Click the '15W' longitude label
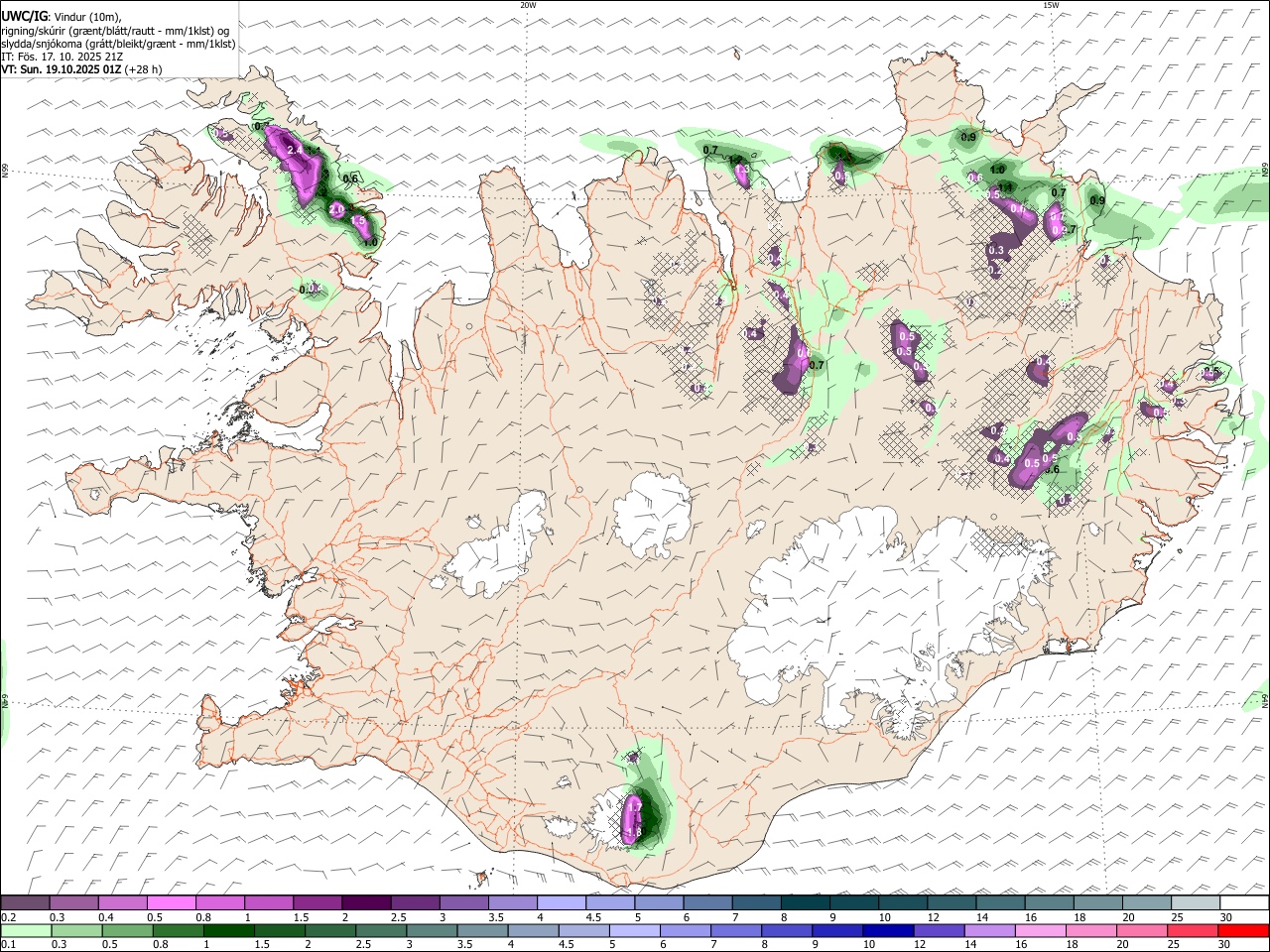The width and height of the screenshot is (1270, 952). pyautogui.click(x=1051, y=5)
